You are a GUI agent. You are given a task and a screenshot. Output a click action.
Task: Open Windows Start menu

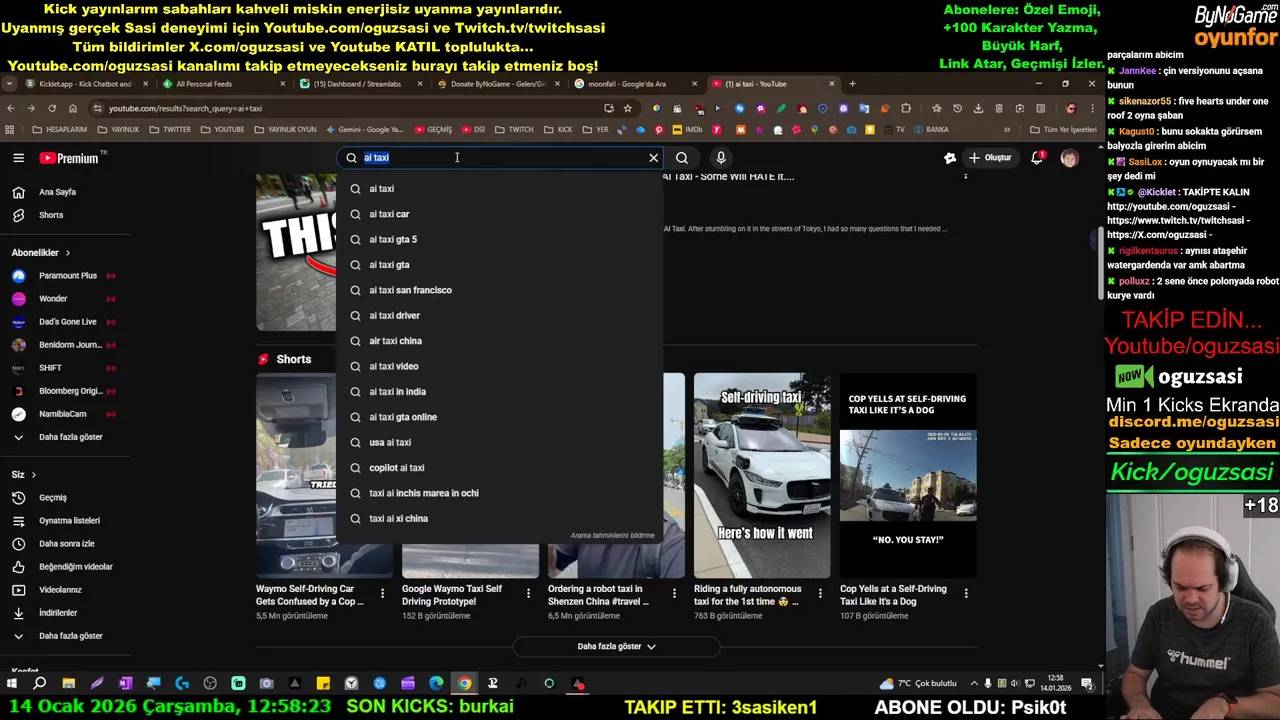[x=12, y=684]
